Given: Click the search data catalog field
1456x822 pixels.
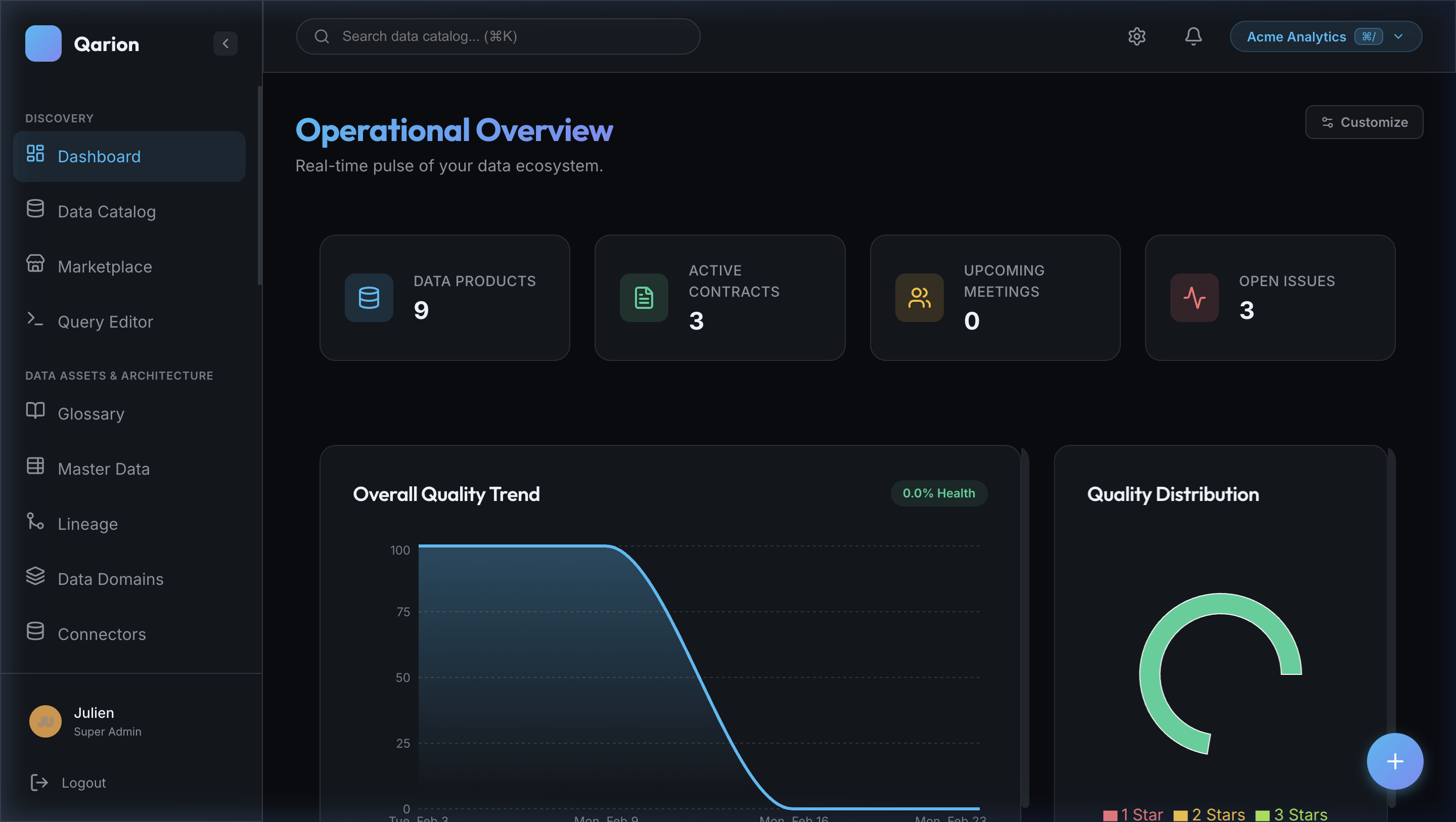Looking at the screenshot, I should 497,36.
